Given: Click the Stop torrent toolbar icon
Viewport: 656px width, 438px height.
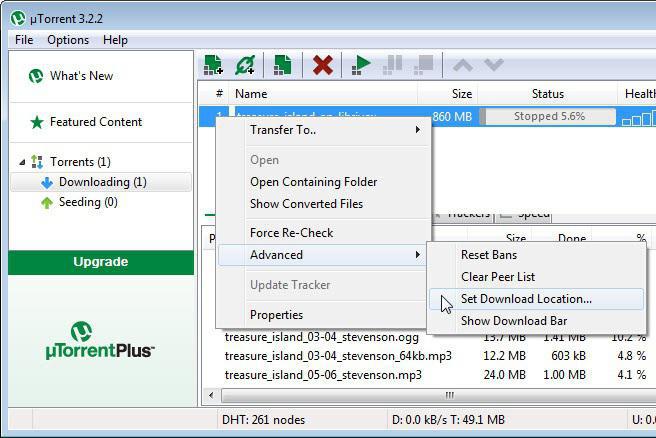Looking at the screenshot, I should 423,65.
